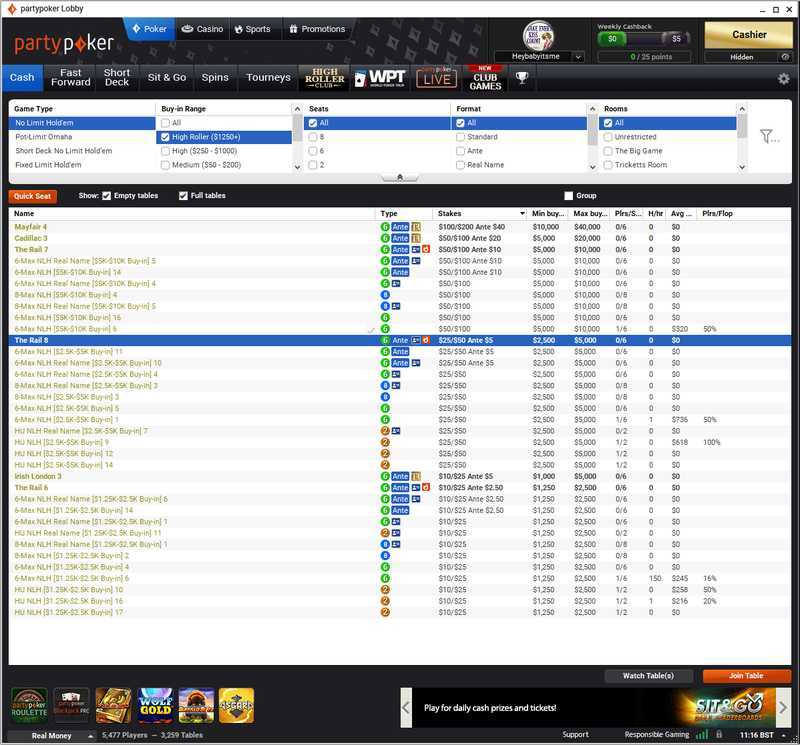Open the WPT World Poker Tour section
Viewport: 800px width, 745px height.
point(381,77)
